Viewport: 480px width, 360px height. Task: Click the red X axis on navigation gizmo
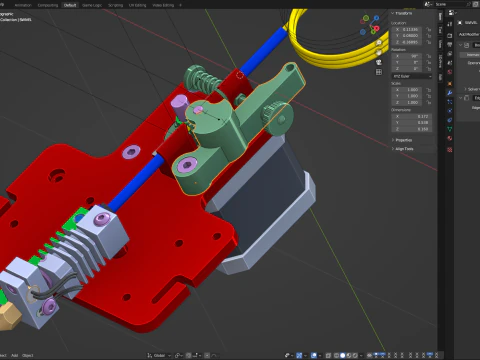point(376,29)
